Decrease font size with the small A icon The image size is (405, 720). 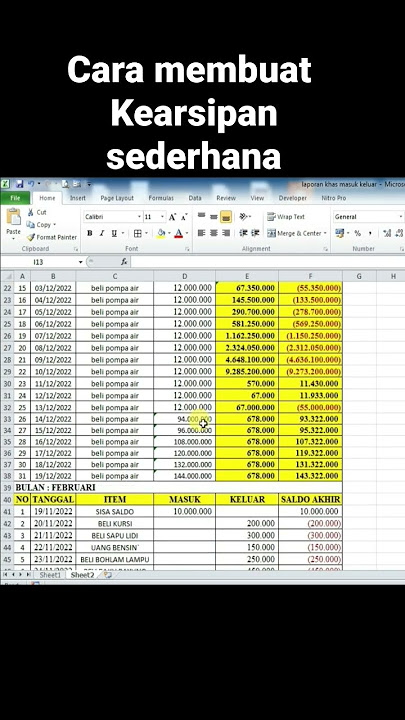(x=184, y=217)
